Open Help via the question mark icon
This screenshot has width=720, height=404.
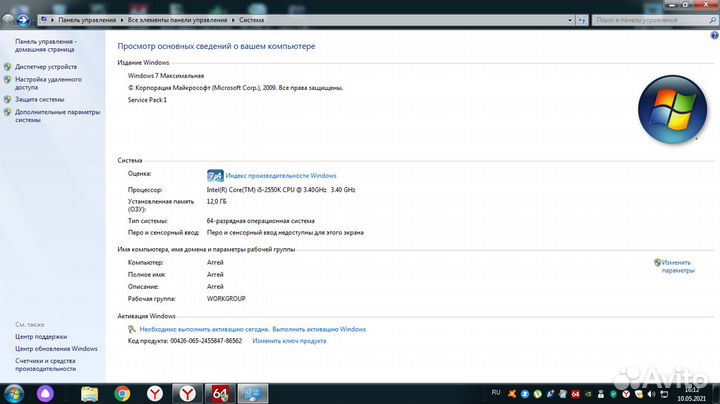pos(714,35)
